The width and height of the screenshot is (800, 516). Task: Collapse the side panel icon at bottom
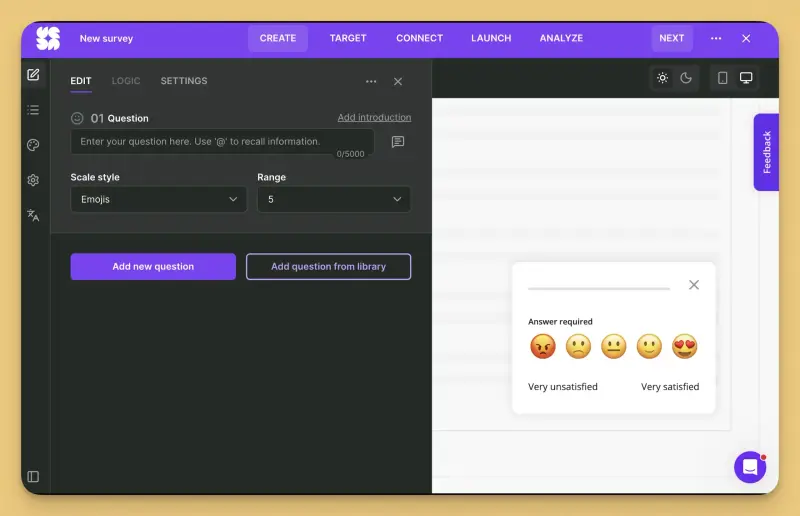(33, 477)
